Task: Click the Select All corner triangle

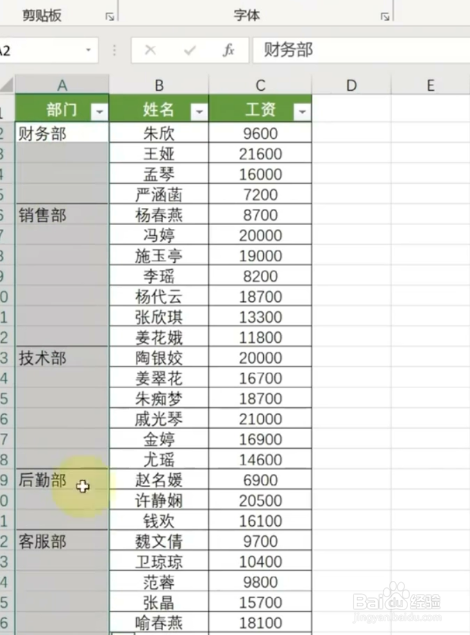Action: coord(7,85)
